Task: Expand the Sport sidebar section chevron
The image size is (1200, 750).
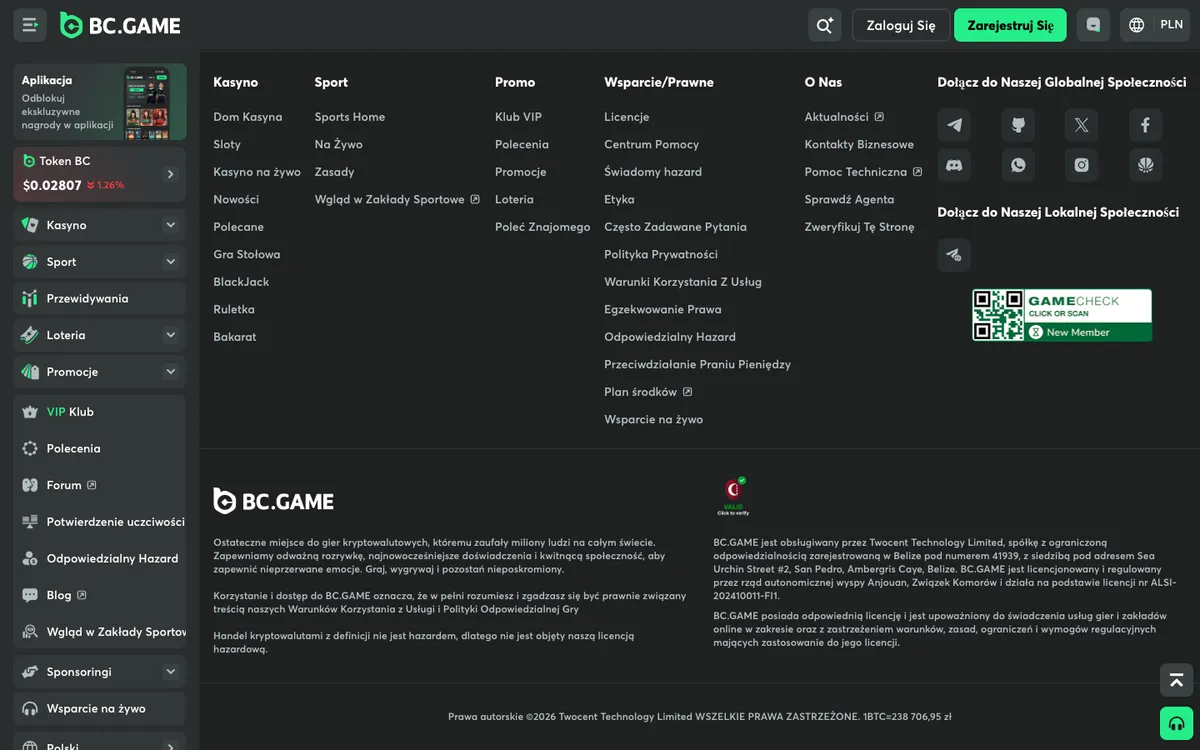Action: (x=170, y=262)
